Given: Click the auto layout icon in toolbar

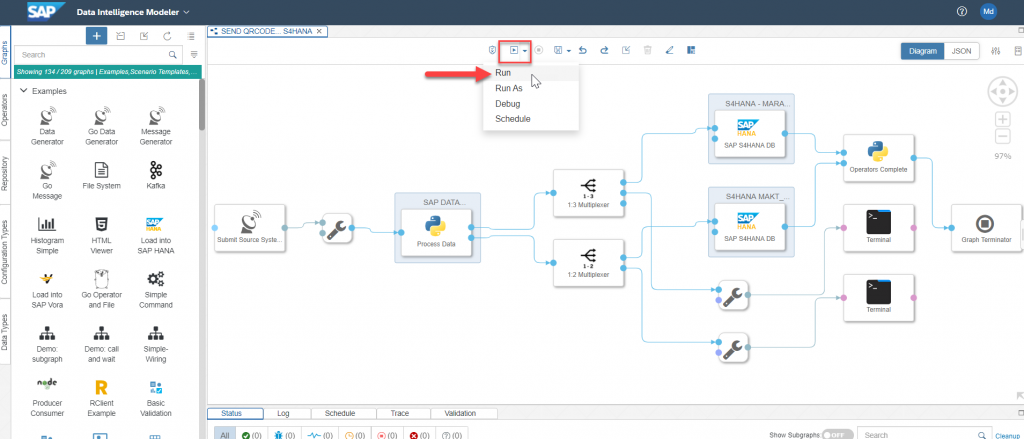Looking at the screenshot, I should [691, 50].
